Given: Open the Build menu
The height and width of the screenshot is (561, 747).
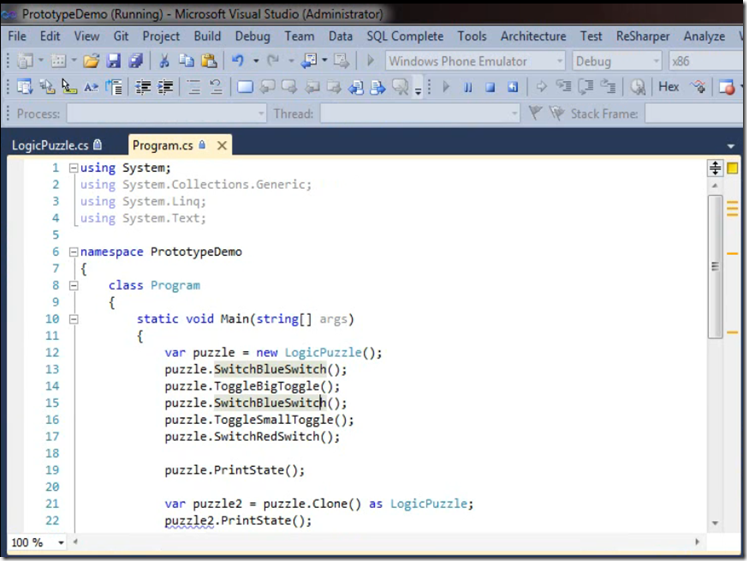Looking at the screenshot, I should (x=207, y=36).
